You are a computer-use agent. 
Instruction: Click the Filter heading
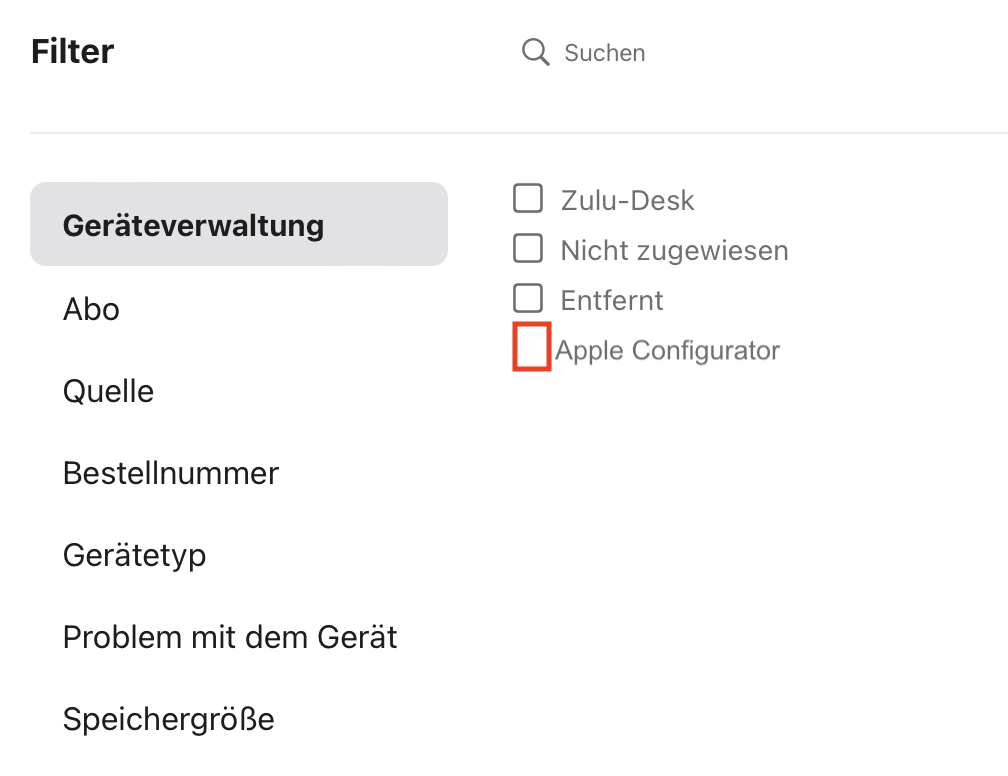(72, 51)
